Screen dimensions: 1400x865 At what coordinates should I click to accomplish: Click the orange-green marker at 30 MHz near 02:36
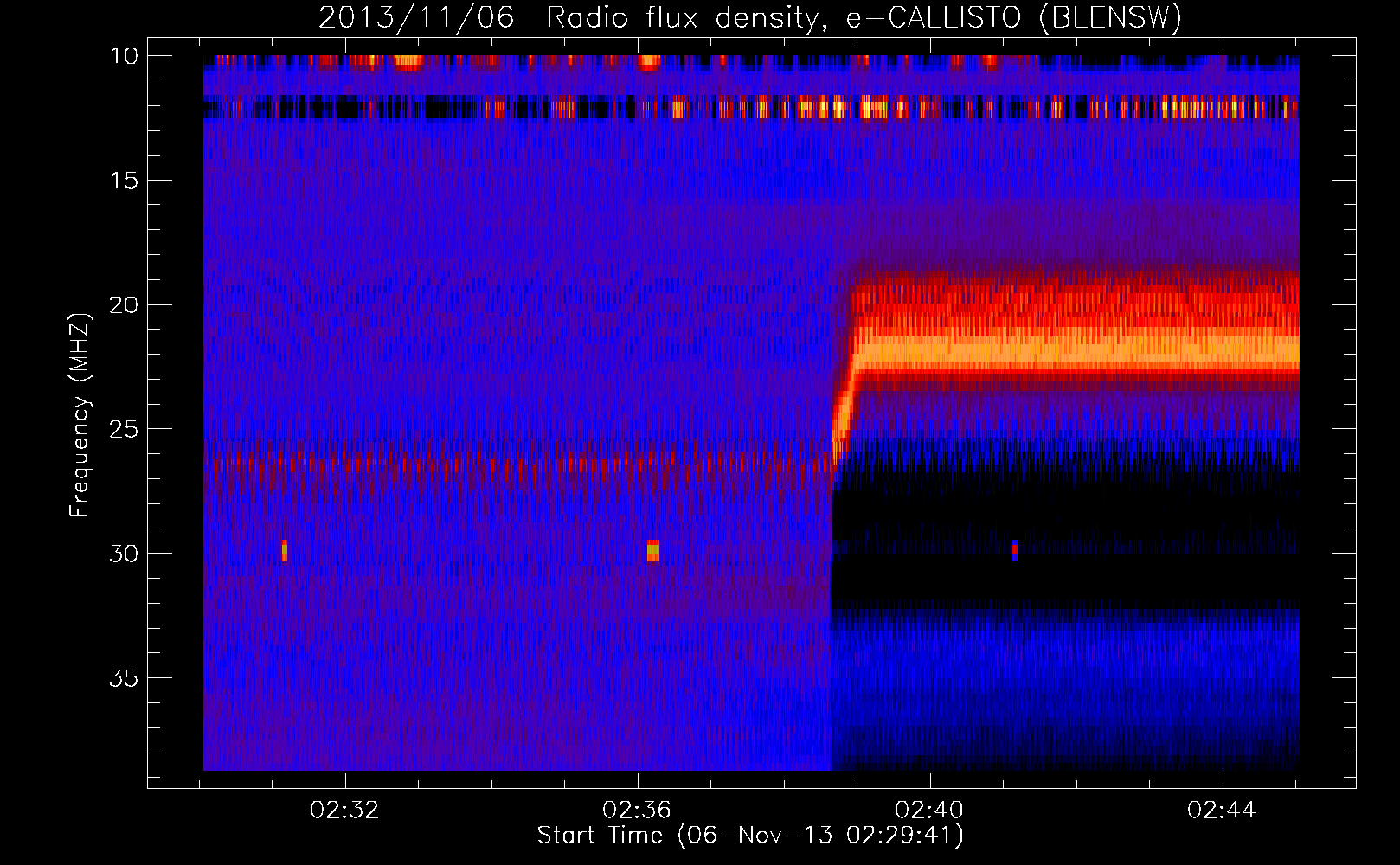[x=653, y=550]
